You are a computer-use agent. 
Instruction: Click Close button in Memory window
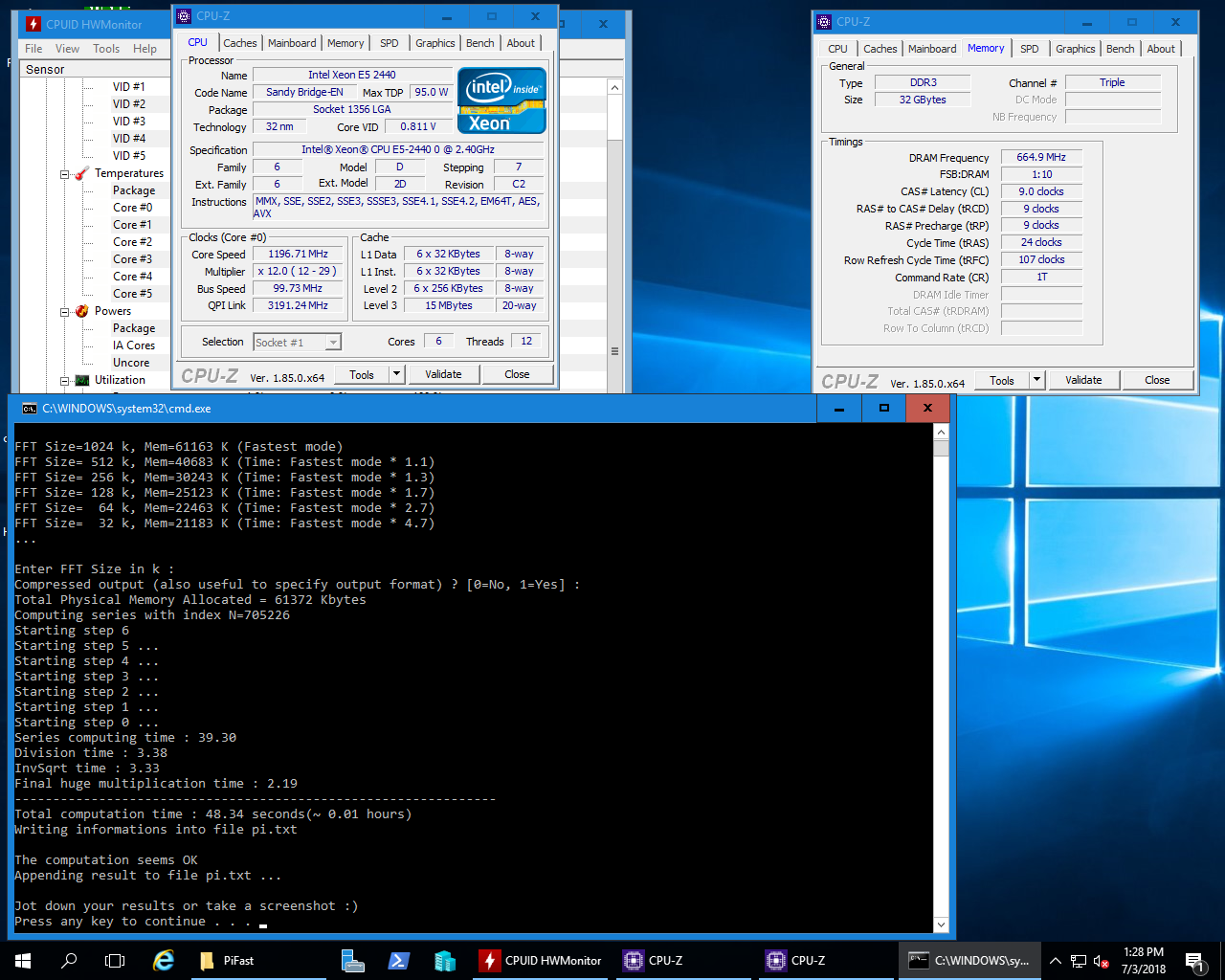tap(1157, 380)
